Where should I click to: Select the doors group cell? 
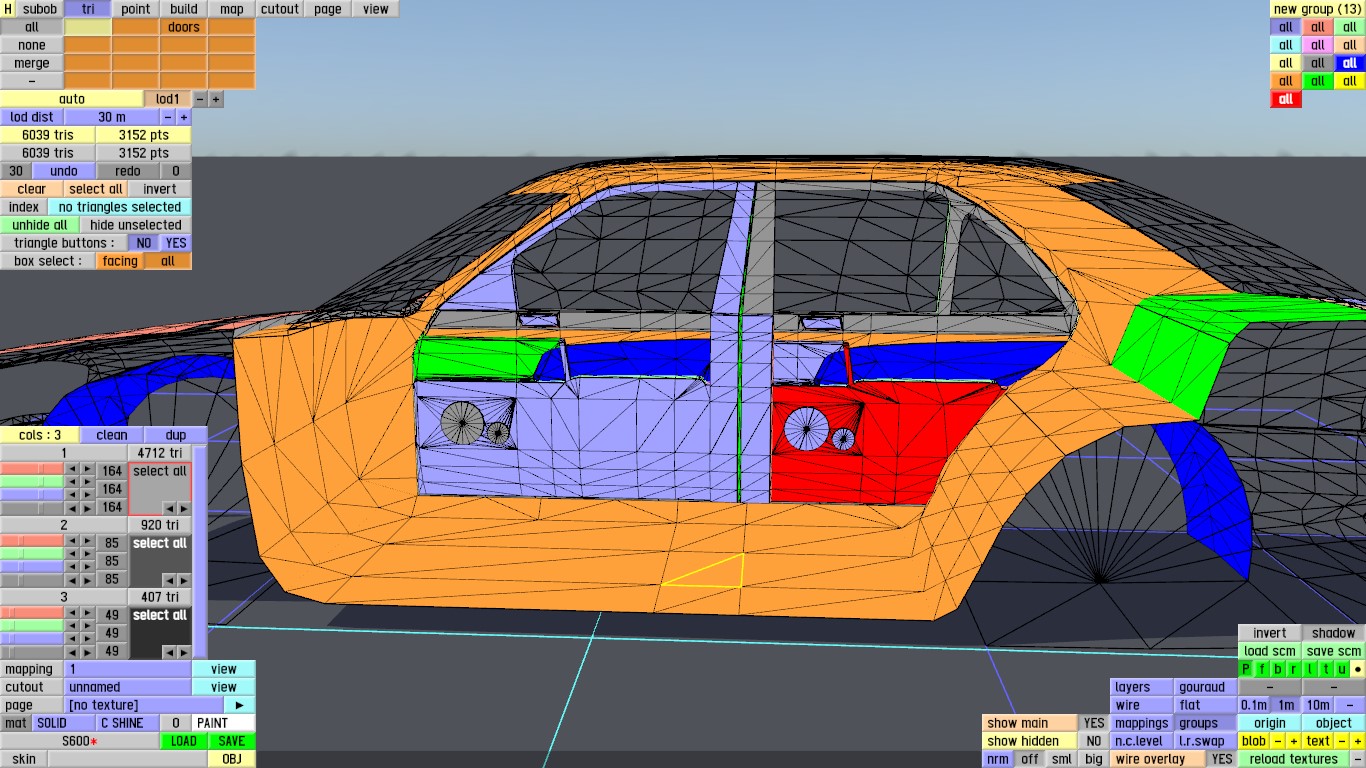point(184,27)
